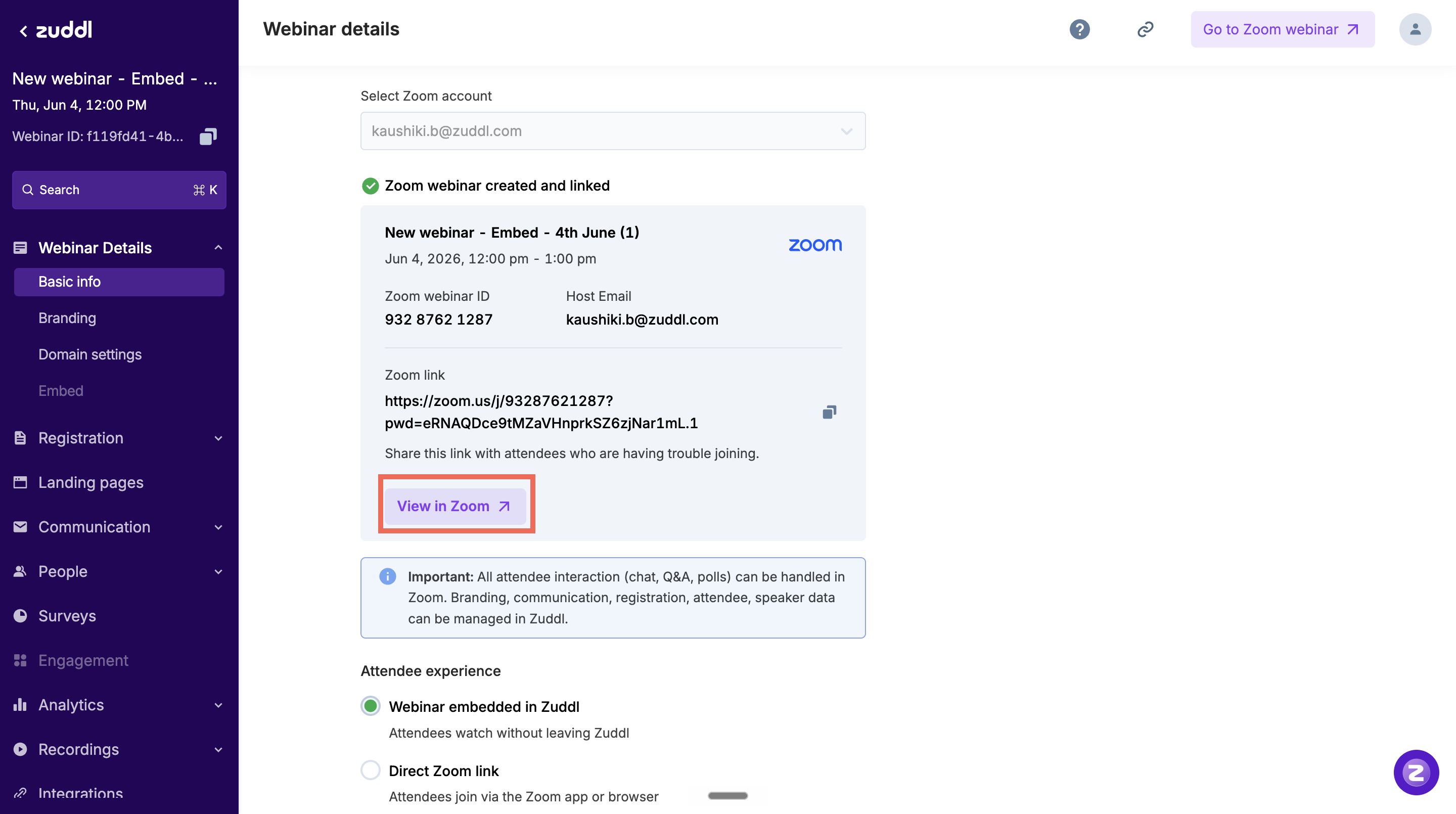Click the Webinar Details sidebar icon
Screen dimensions: 1456x814
20,248
